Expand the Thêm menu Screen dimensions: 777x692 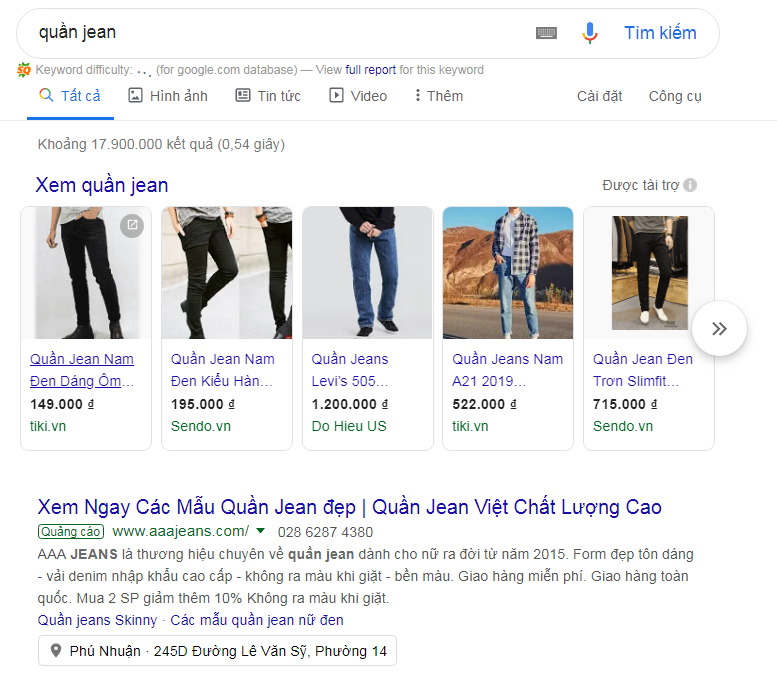(439, 96)
